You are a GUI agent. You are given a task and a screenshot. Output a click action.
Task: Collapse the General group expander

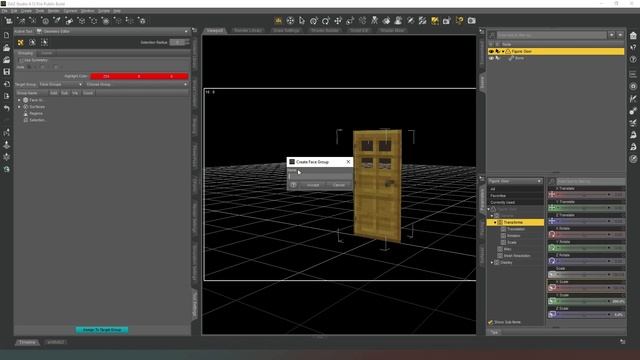coord(492,216)
